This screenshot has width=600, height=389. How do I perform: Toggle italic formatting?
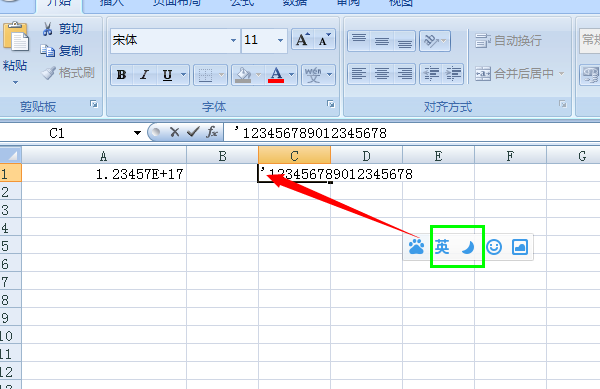pyautogui.click(x=144, y=75)
